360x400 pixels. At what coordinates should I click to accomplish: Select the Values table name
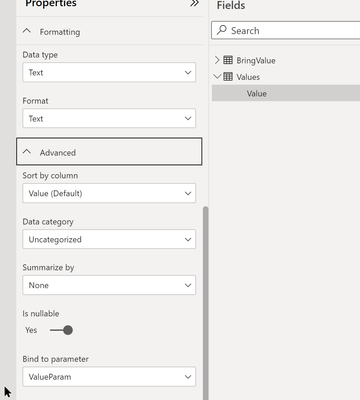[248, 77]
